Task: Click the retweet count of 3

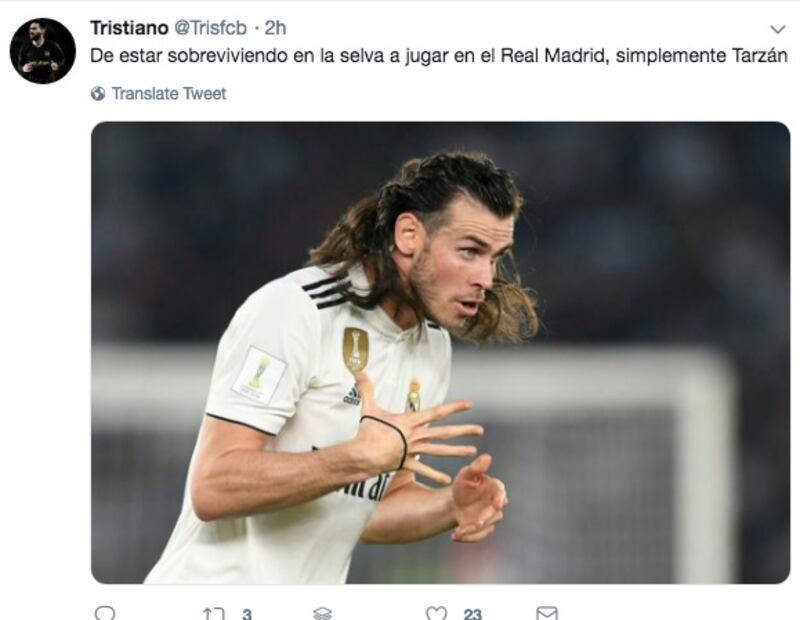Action: 247,614
